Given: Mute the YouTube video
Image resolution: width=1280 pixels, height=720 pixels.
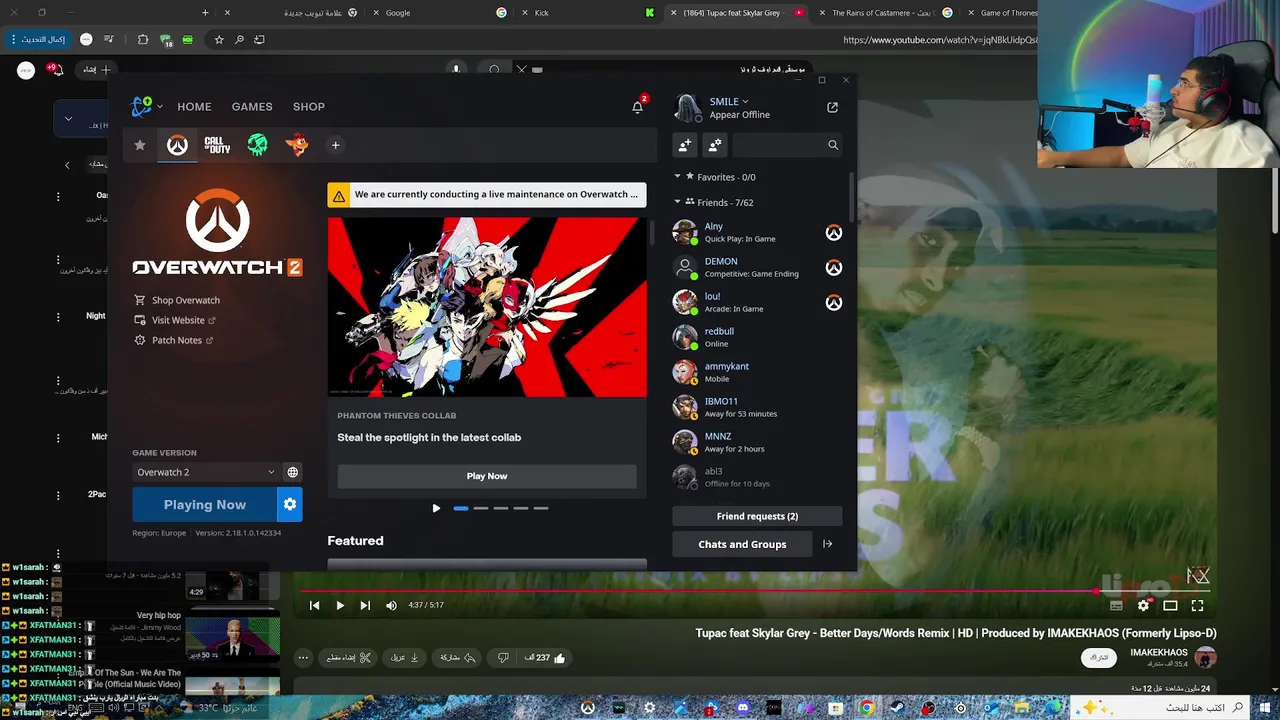Looking at the screenshot, I should [391, 605].
